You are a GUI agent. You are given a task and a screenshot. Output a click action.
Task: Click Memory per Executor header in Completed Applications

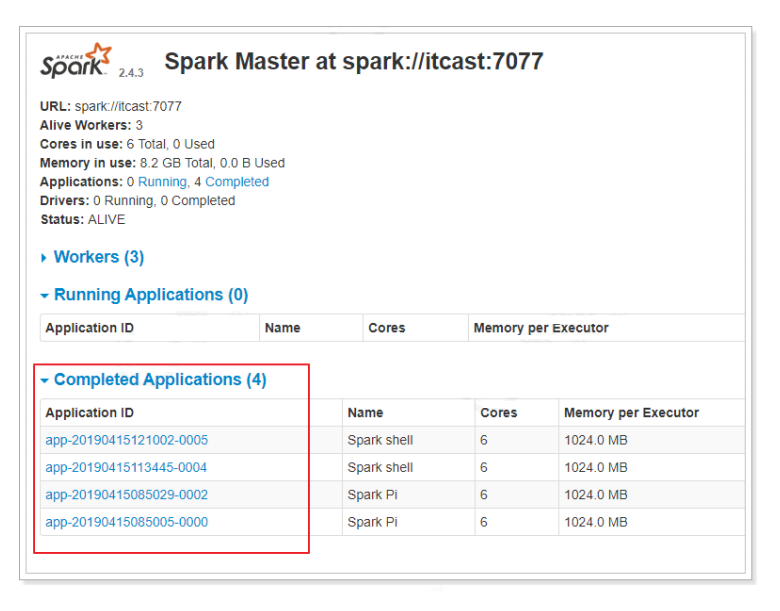click(631, 412)
